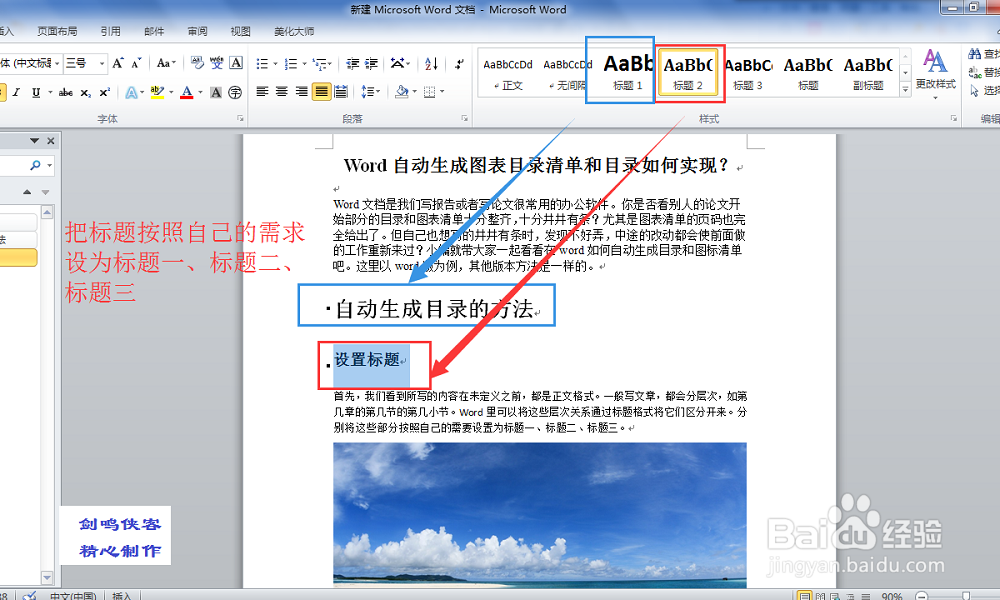Close the navigation pane
The image size is (1000, 600).
pos(50,141)
